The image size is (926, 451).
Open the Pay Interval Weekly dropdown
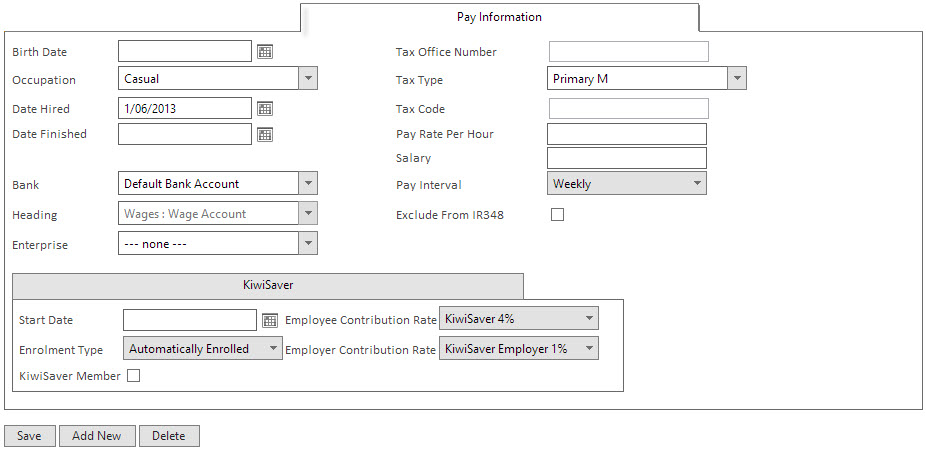click(627, 184)
